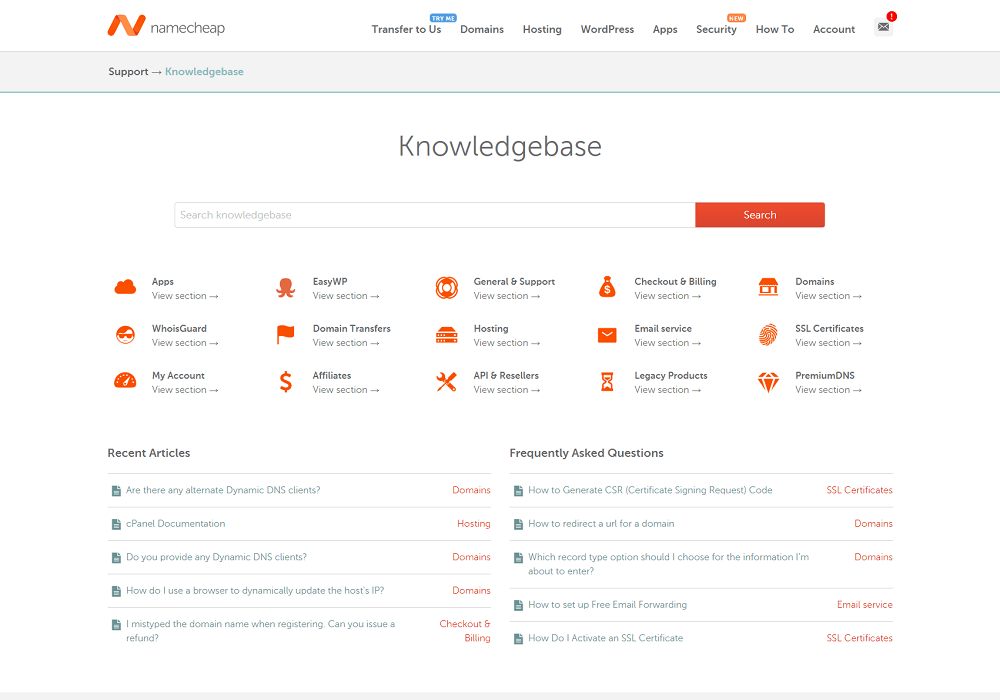Open the SSL Certificates section title
Screen dimensions: 1000x700
click(x=829, y=328)
